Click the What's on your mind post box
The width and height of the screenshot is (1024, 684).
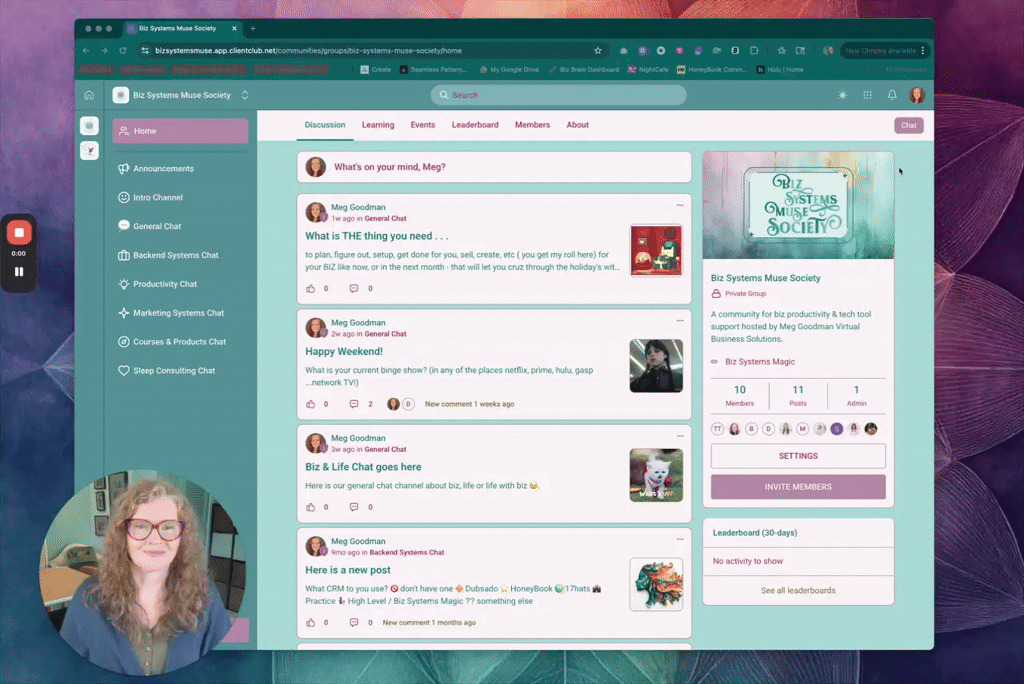tap(494, 167)
